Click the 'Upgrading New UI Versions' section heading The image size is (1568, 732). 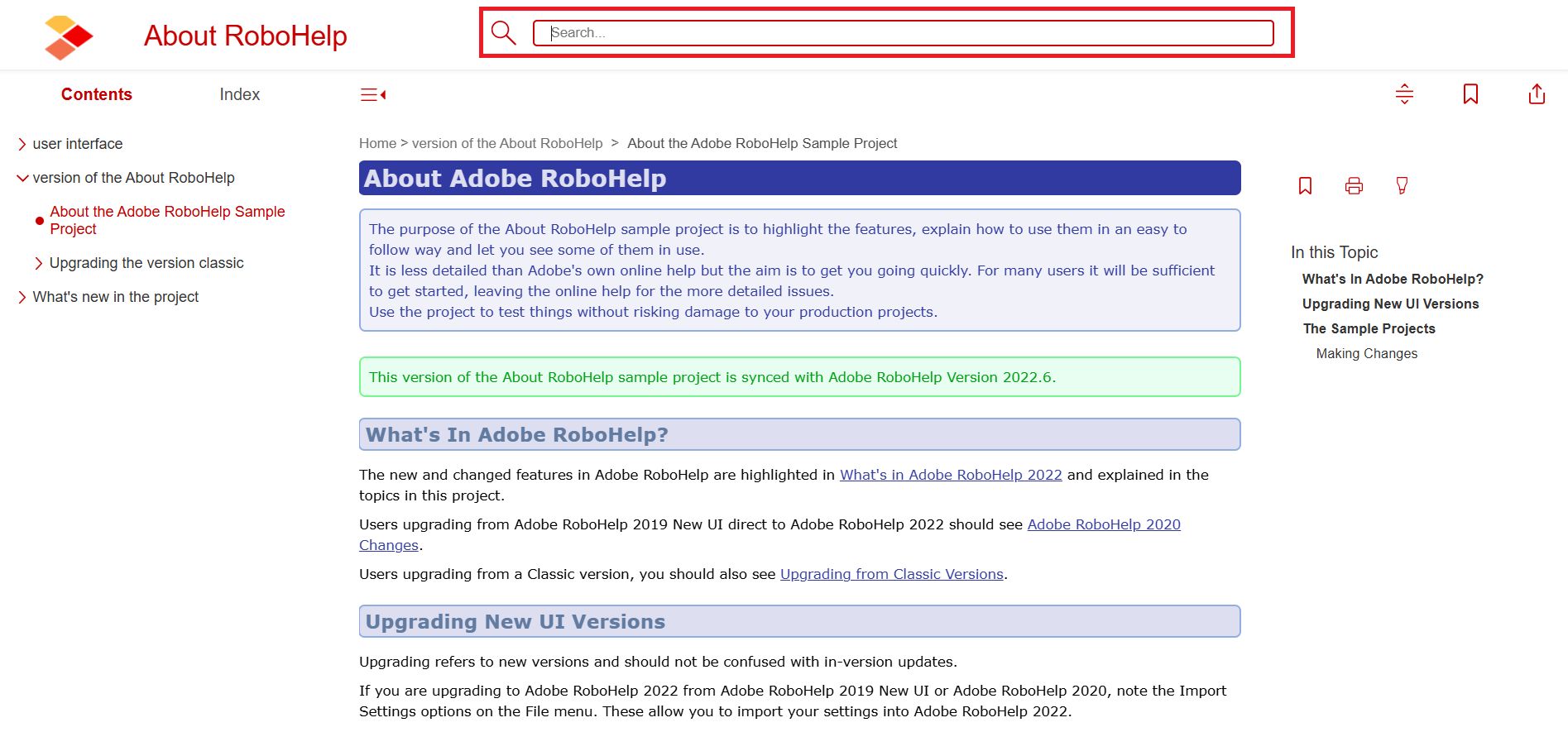point(515,621)
